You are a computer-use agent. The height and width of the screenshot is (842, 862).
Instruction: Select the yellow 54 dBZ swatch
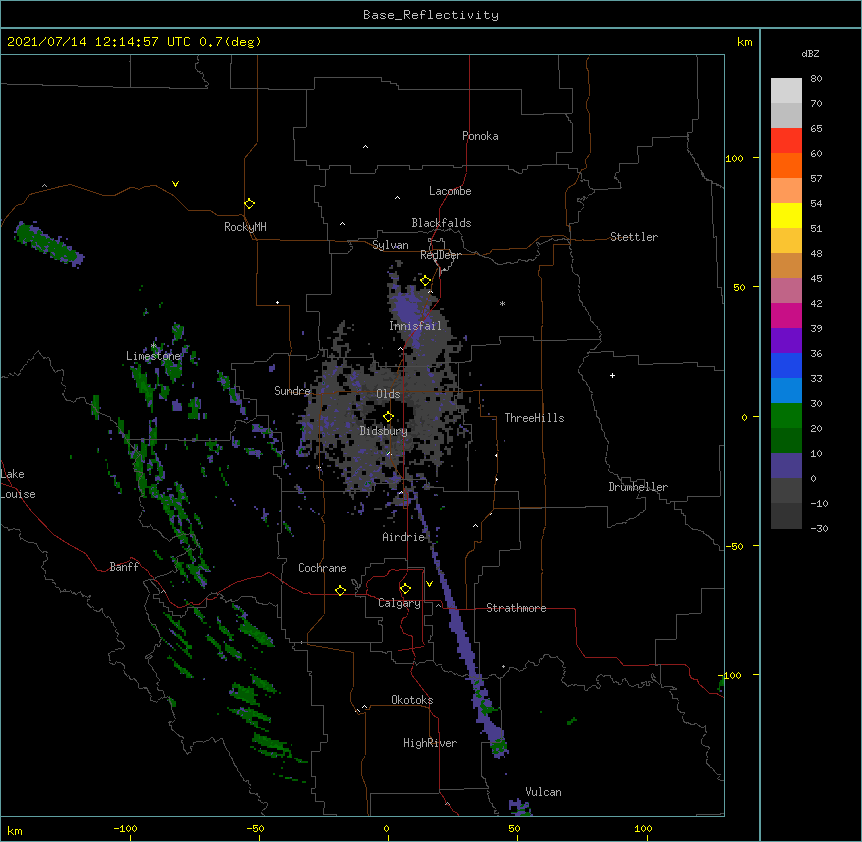[x=786, y=215]
